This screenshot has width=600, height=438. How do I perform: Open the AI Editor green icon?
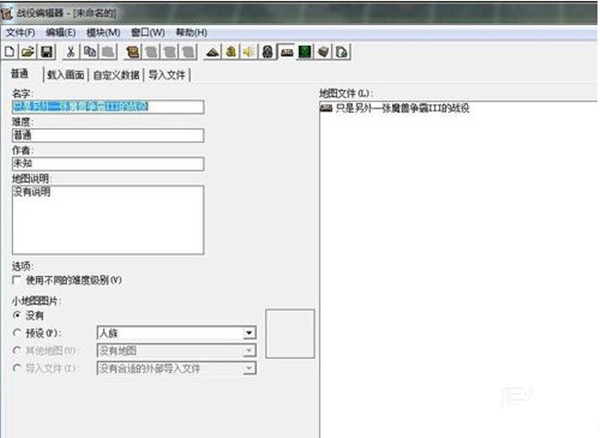[x=305, y=52]
